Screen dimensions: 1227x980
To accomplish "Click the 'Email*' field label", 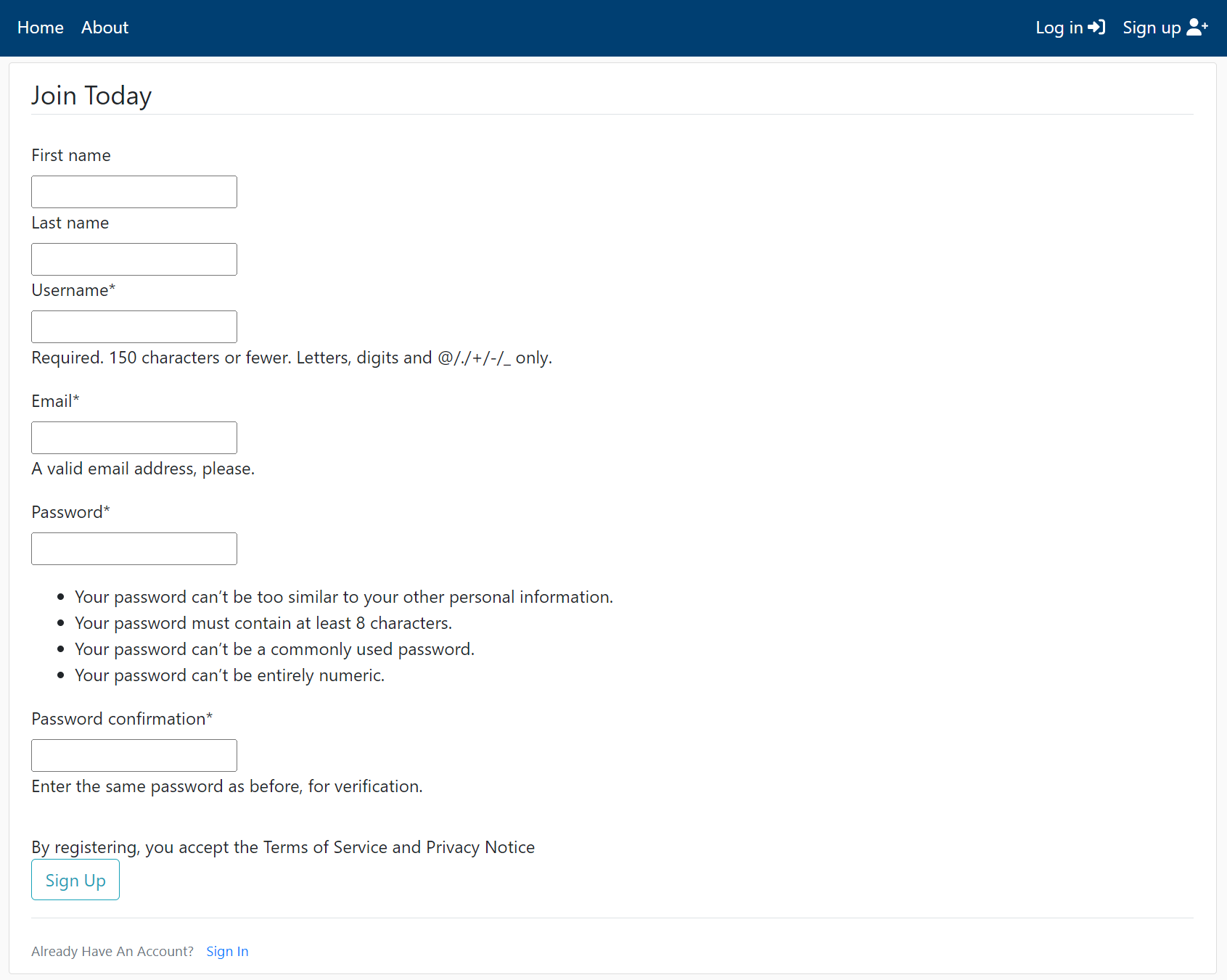I will click(x=55, y=402).
